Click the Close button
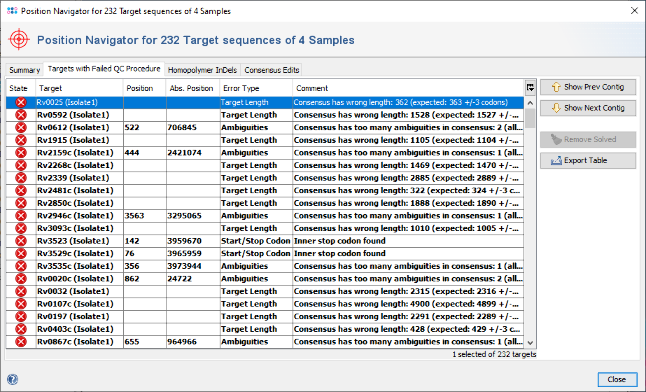The image size is (646, 392). tap(617, 379)
